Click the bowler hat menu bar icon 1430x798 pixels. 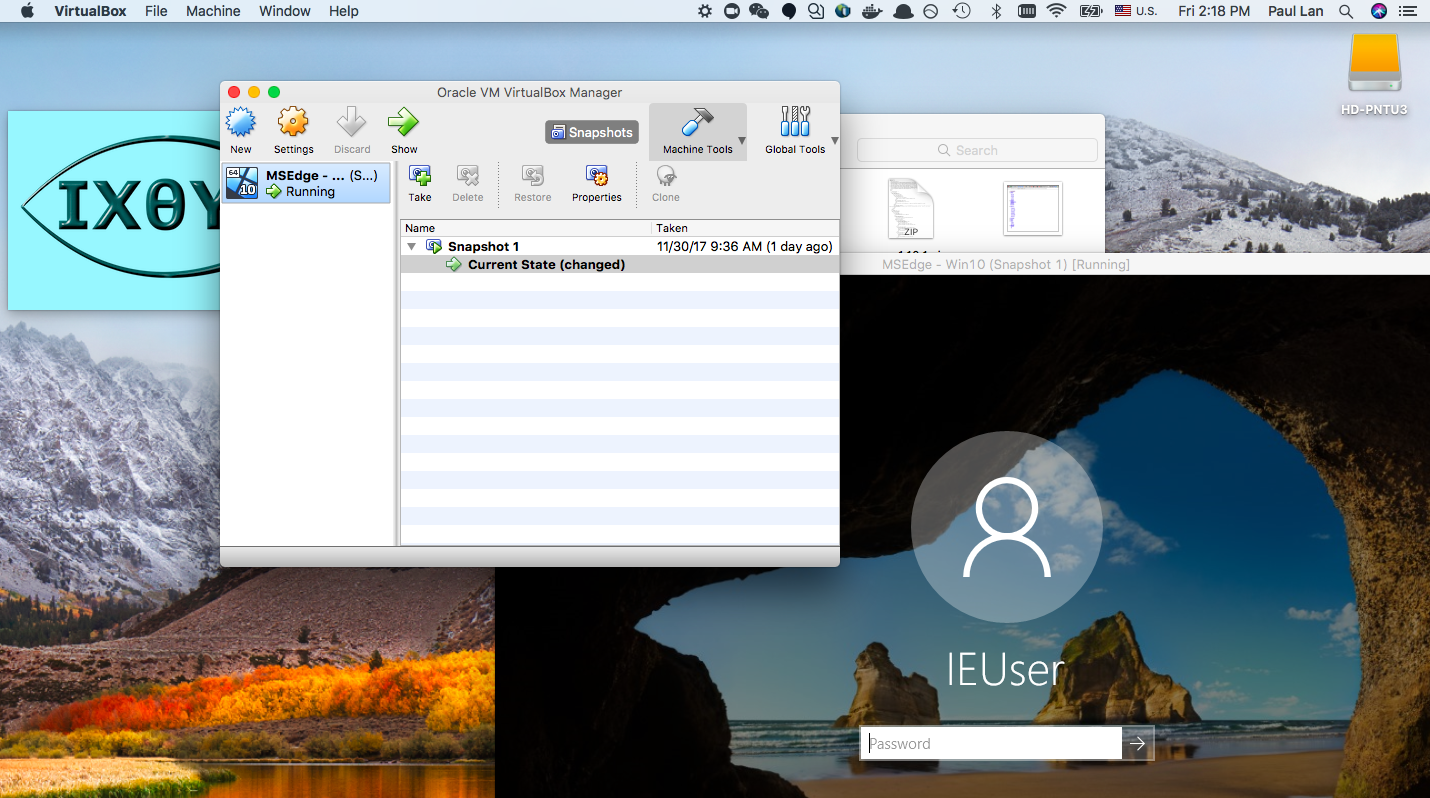pos(903,11)
